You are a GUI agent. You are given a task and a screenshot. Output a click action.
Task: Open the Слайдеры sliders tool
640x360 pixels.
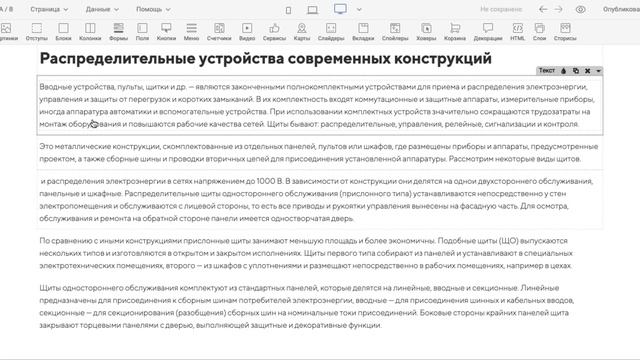(331, 32)
